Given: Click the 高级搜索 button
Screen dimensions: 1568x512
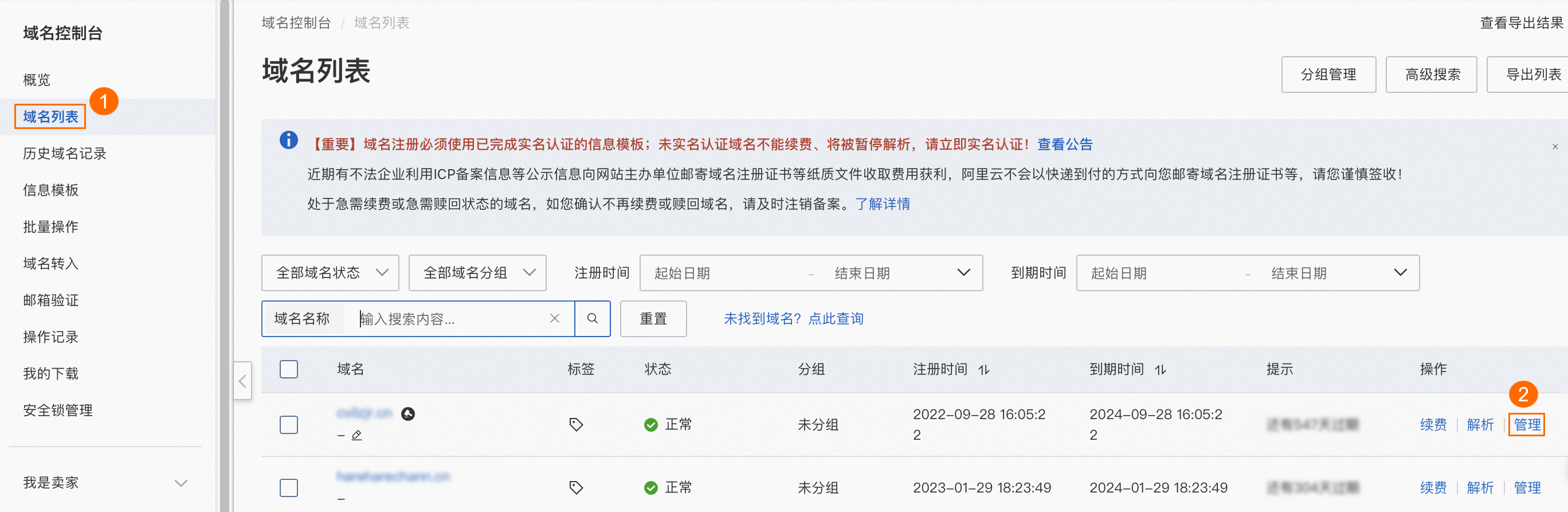Looking at the screenshot, I should pyautogui.click(x=1431, y=75).
